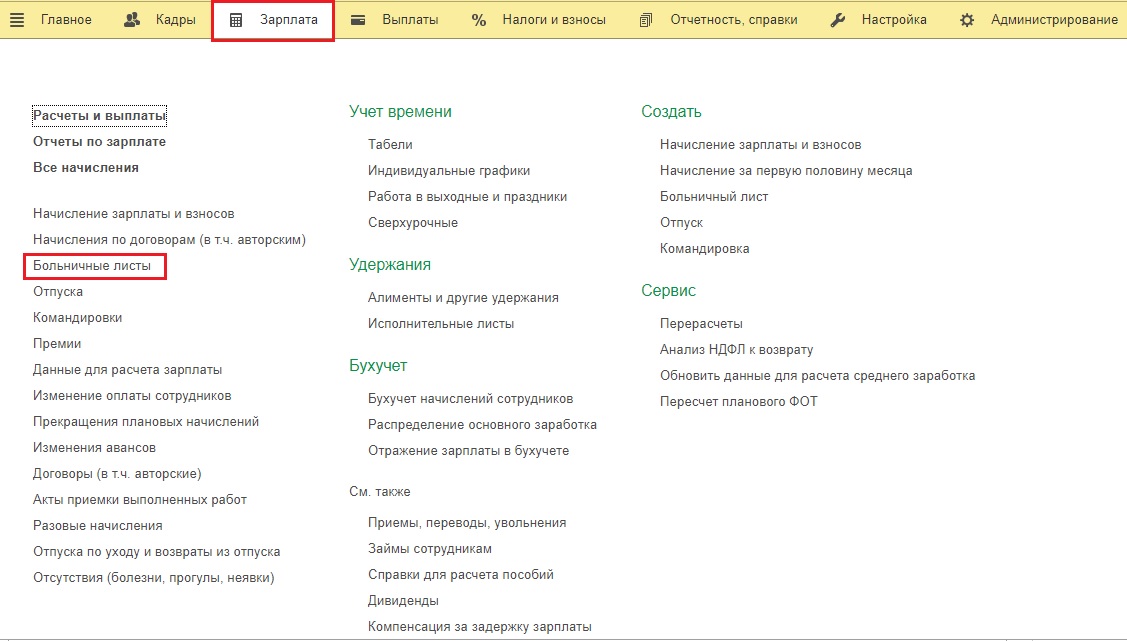
Task: Click the wallet icon for Выплаты
Action: 358,20
